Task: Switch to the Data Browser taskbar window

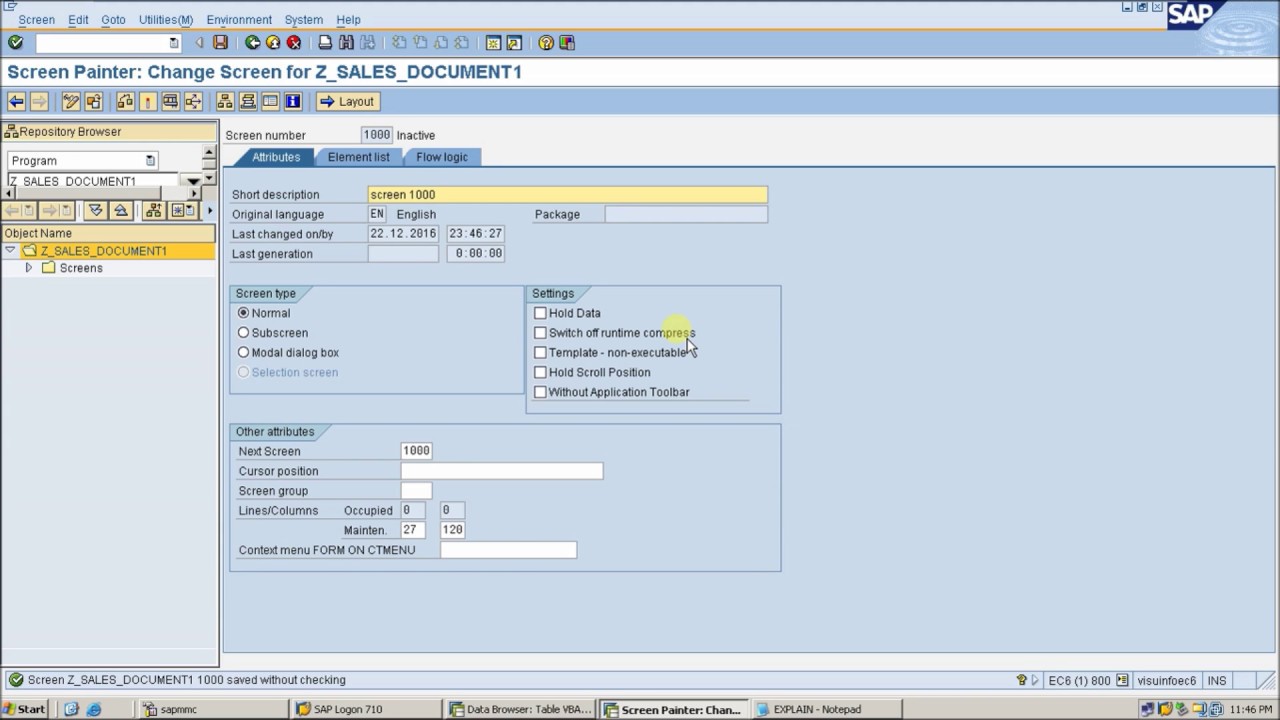Action: tap(521, 709)
